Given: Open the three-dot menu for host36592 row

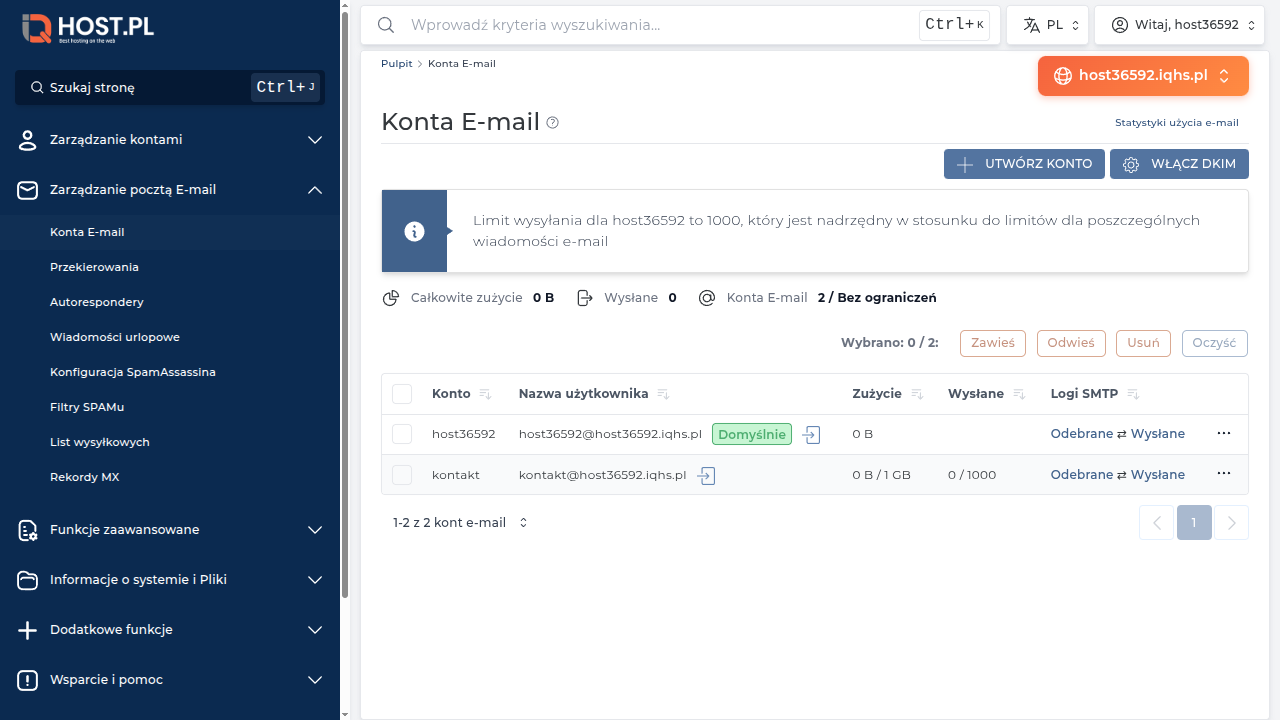Looking at the screenshot, I should click(x=1223, y=433).
